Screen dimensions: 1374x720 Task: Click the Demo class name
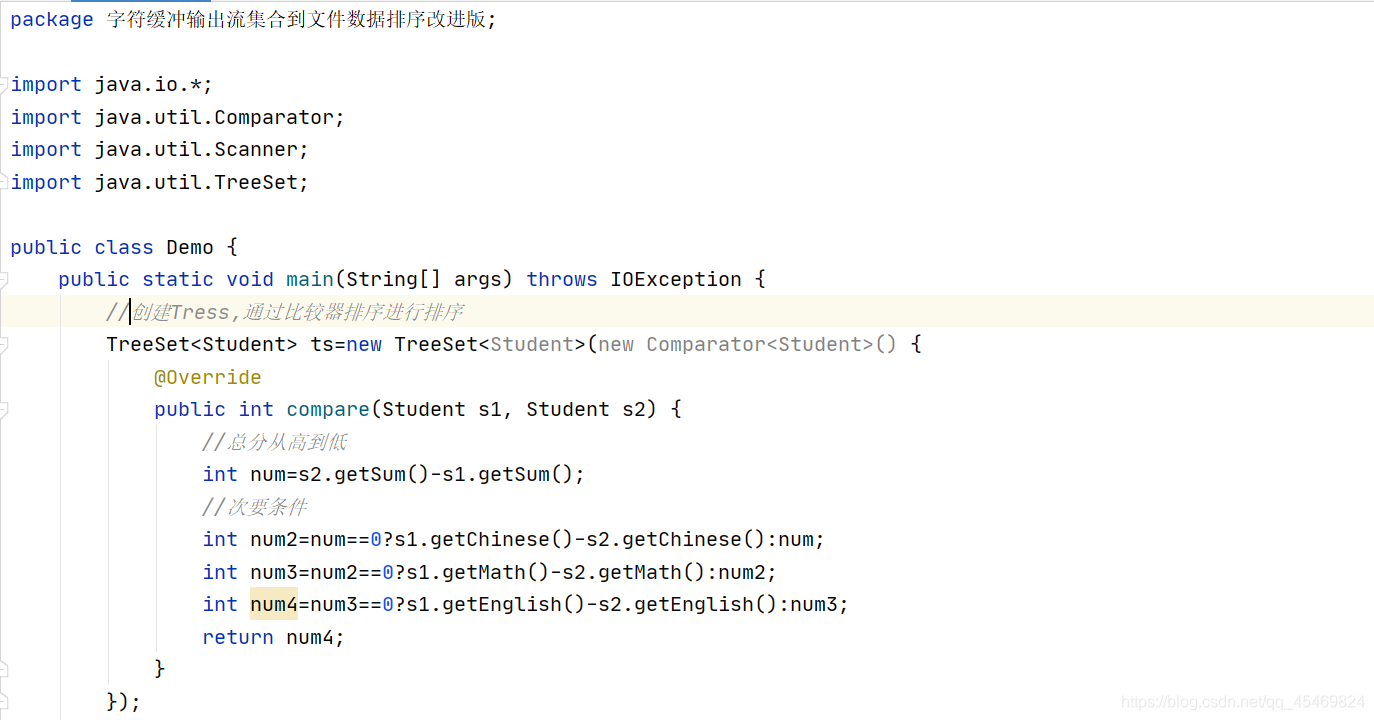pyautogui.click(x=190, y=248)
